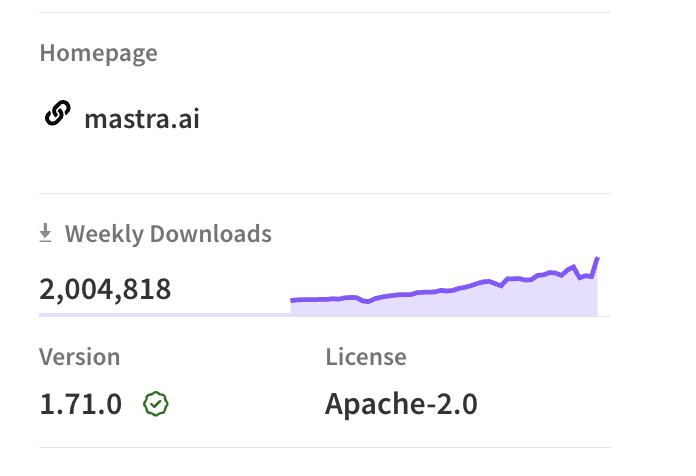Screen dimensions: 696x476
Task: Select the 2,004,818 downloads count
Action: point(105,290)
